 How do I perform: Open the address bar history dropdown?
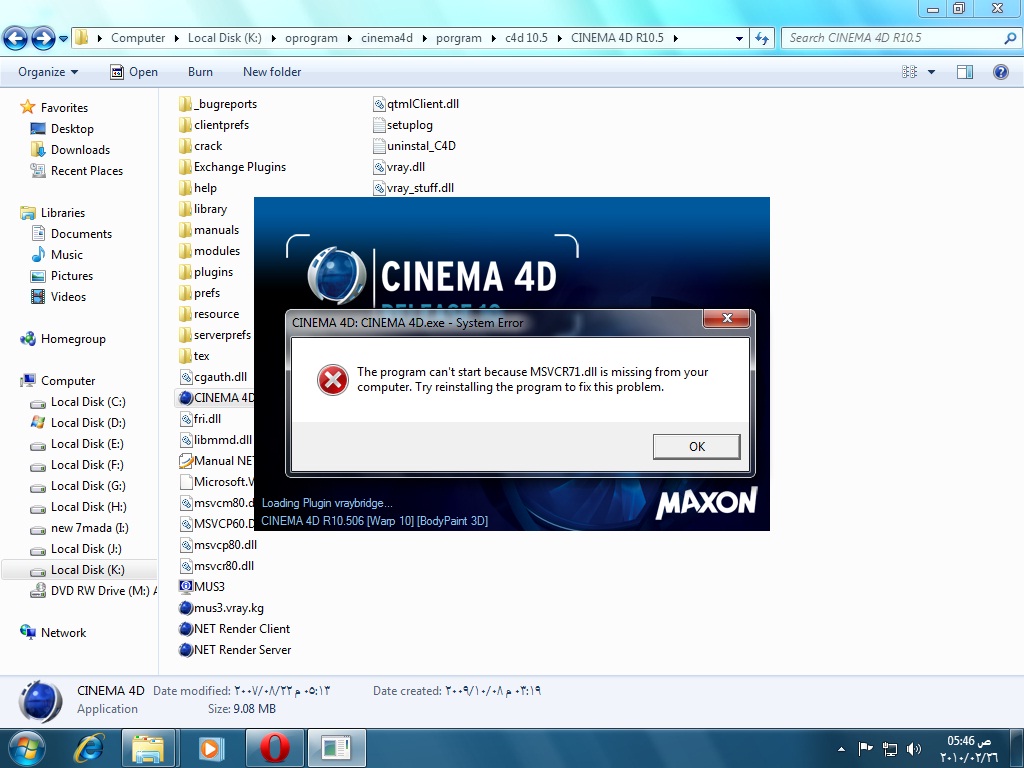click(x=739, y=39)
